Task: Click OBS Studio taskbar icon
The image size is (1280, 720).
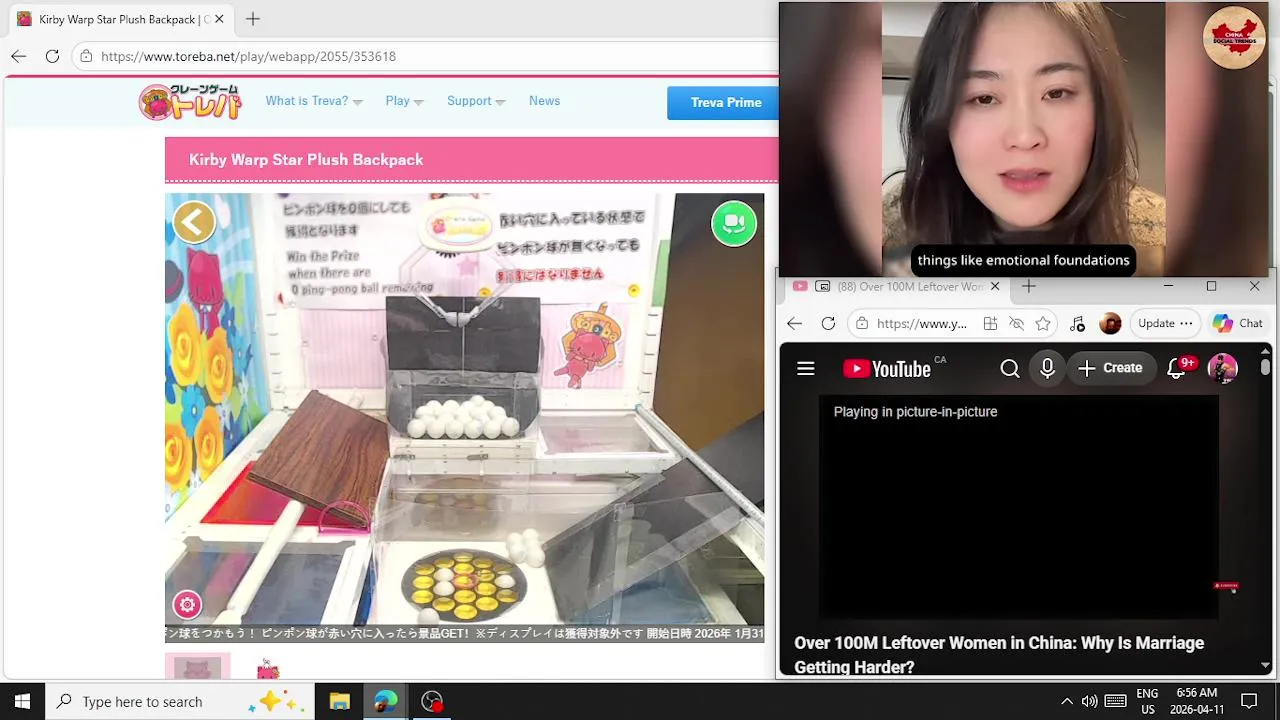Action: [x=432, y=701]
